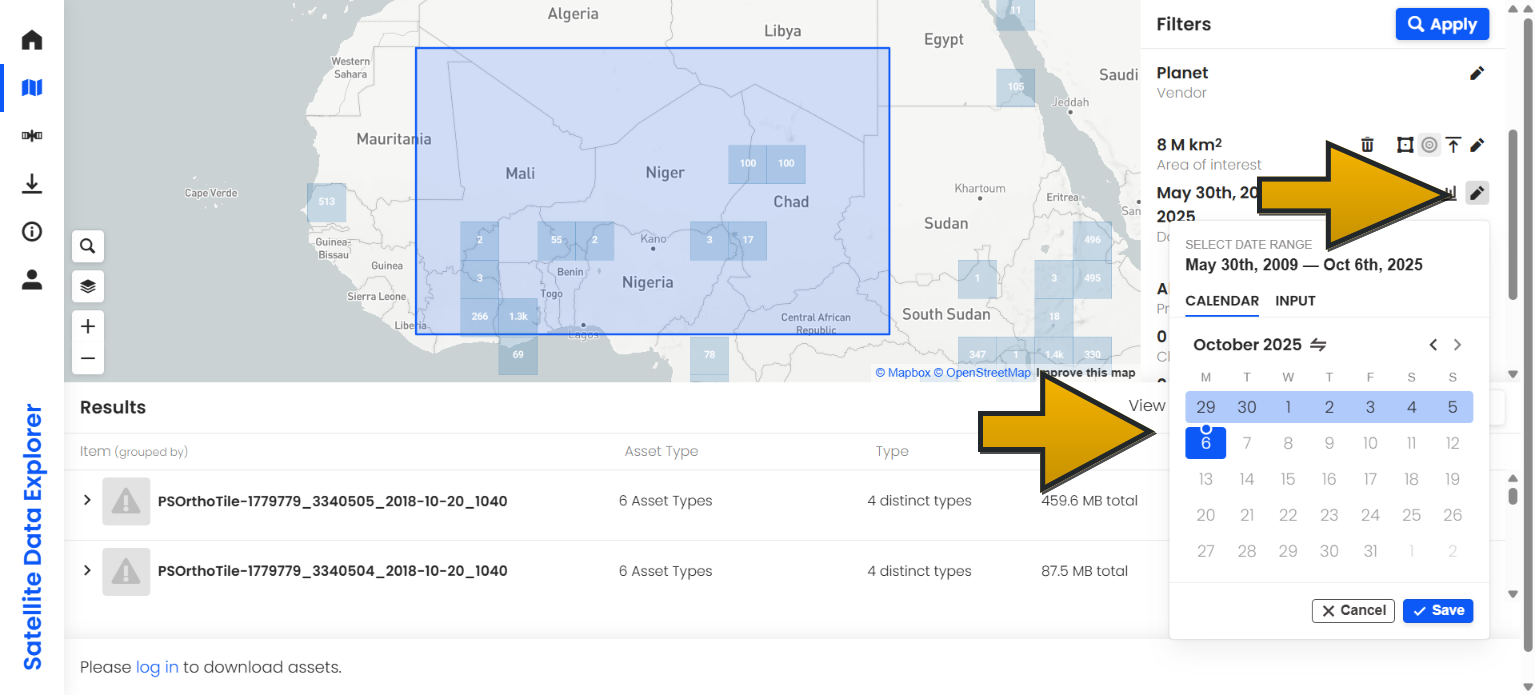1535x695 pixels.
Task: Open the Downloads section in the sidebar
Action: point(31,184)
